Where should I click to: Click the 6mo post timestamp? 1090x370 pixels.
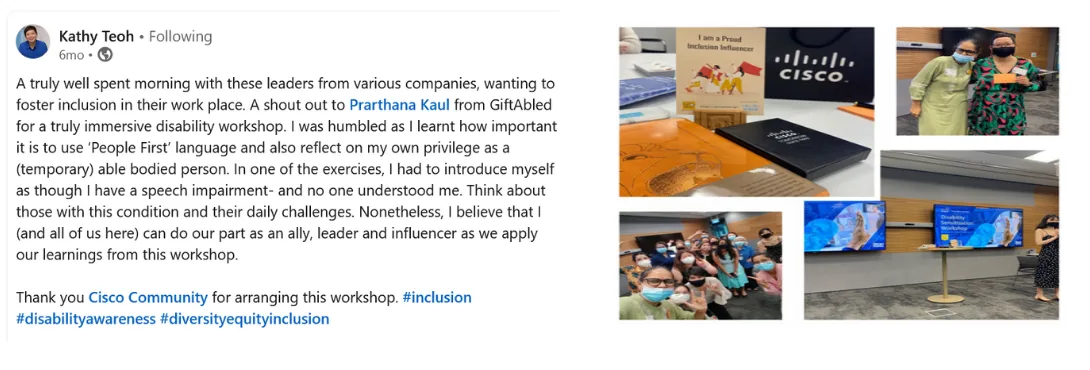coord(72,54)
